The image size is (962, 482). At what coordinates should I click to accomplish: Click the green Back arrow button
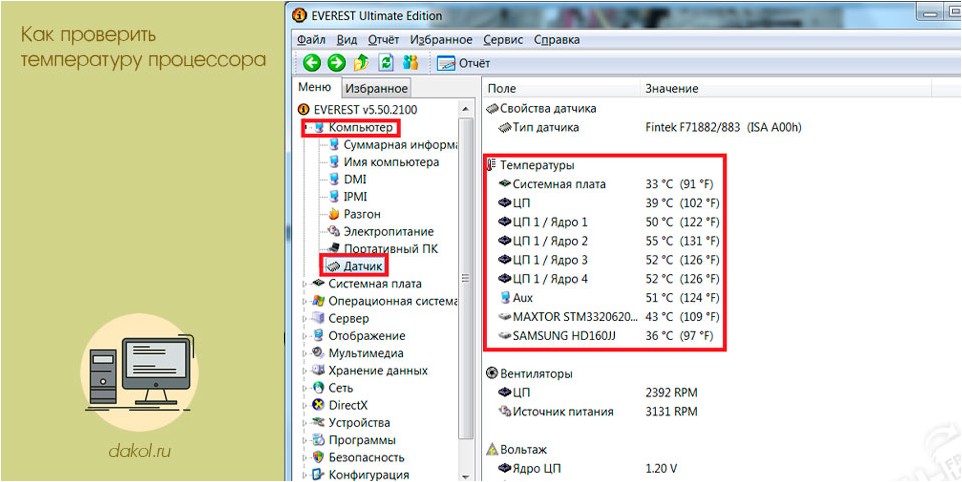click(x=313, y=63)
